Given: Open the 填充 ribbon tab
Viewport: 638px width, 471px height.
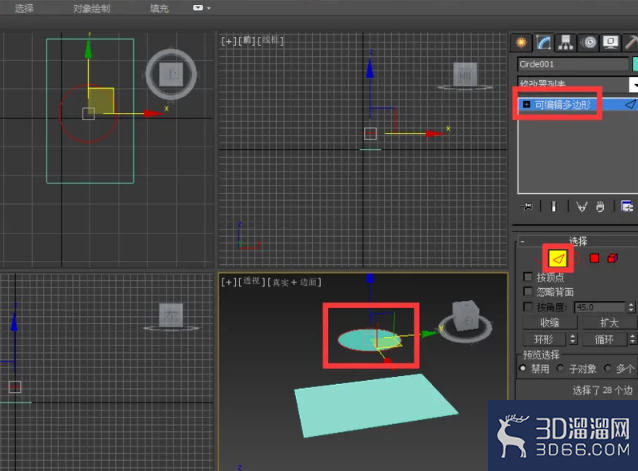Looking at the screenshot, I should coord(159,8).
